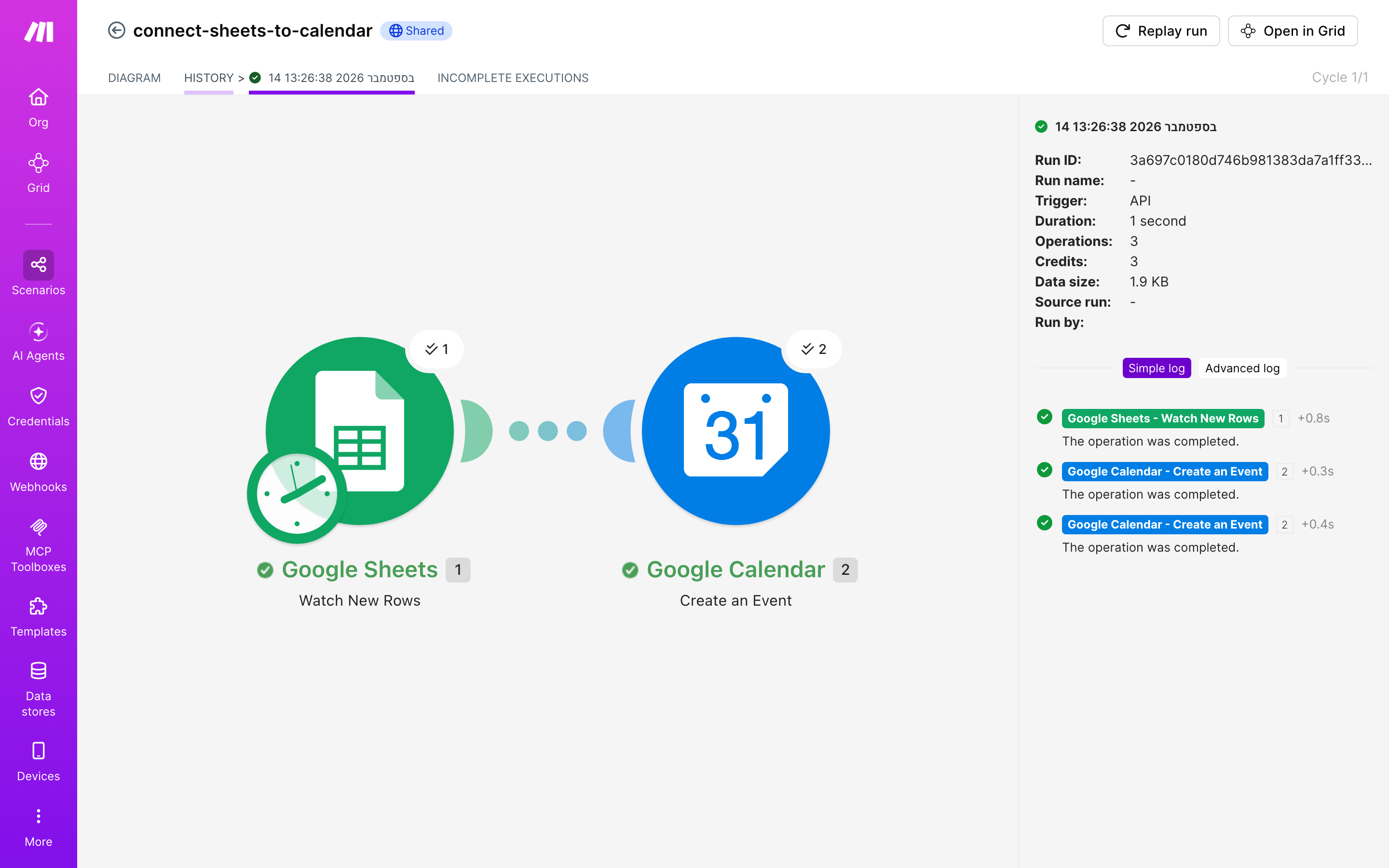The image size is (1389, 868).
Task: Click the success icon on +0.4s log row
Action: click(x=1045, y=523)
